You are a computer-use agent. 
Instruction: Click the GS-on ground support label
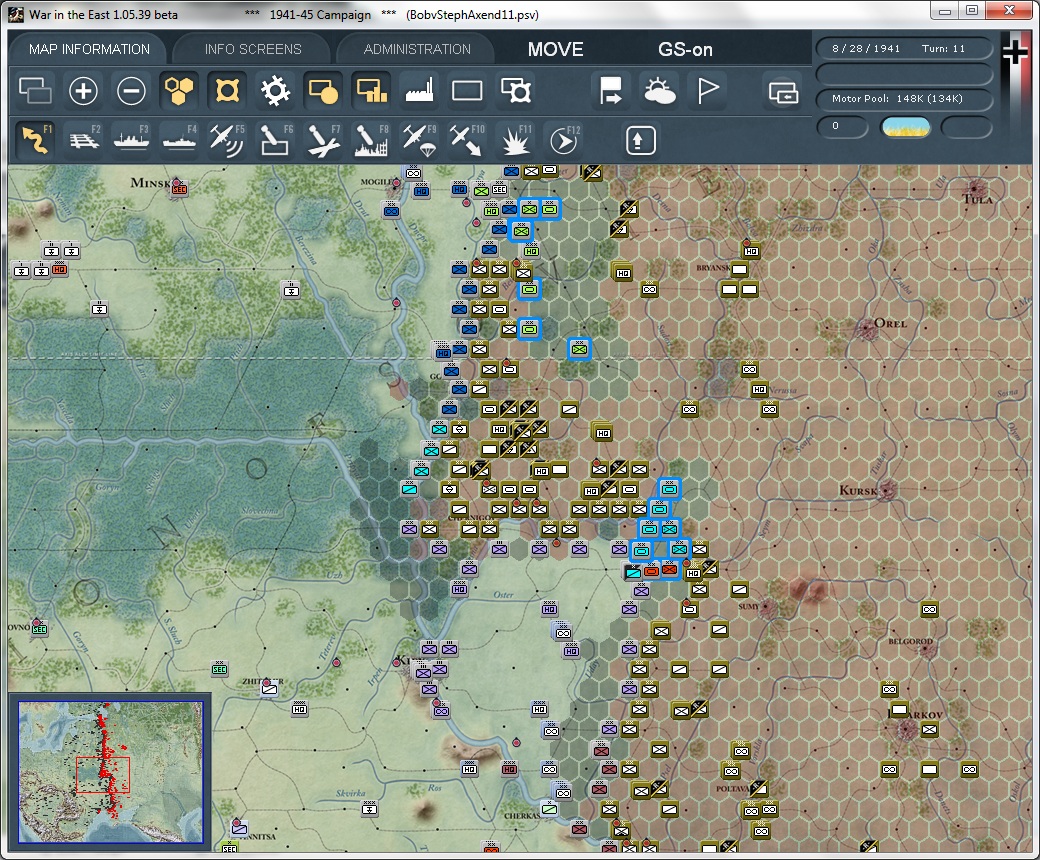[x=685, y=49]
